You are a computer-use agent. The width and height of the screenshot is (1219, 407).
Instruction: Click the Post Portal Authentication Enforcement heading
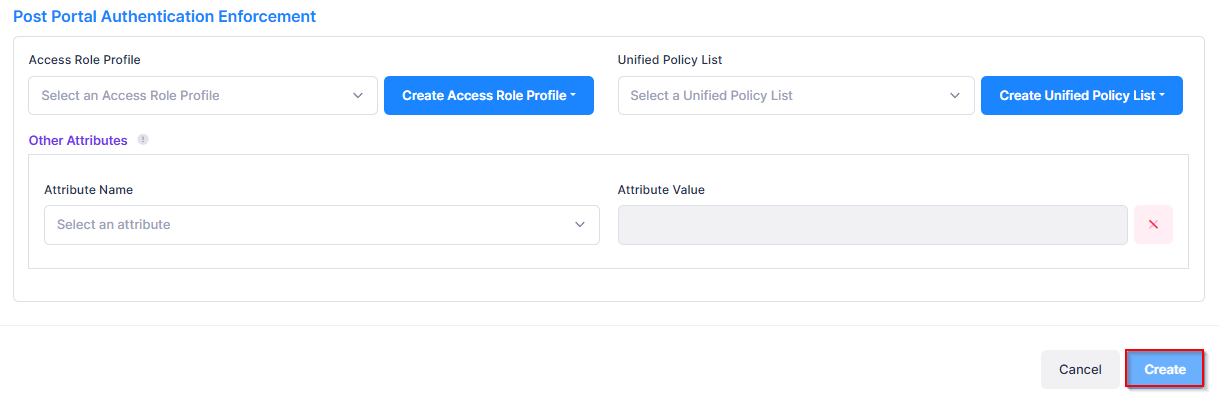(164, 17)
